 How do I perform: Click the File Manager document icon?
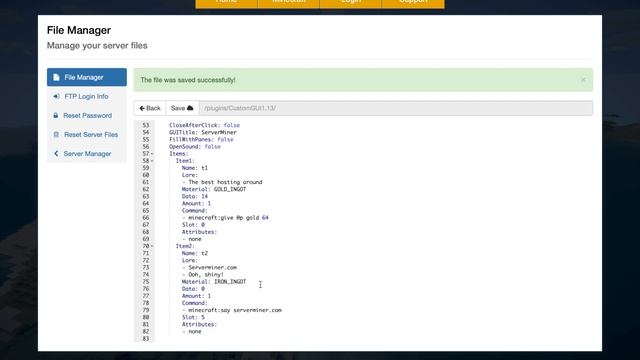pyautogui.click(x=56, y=77)
